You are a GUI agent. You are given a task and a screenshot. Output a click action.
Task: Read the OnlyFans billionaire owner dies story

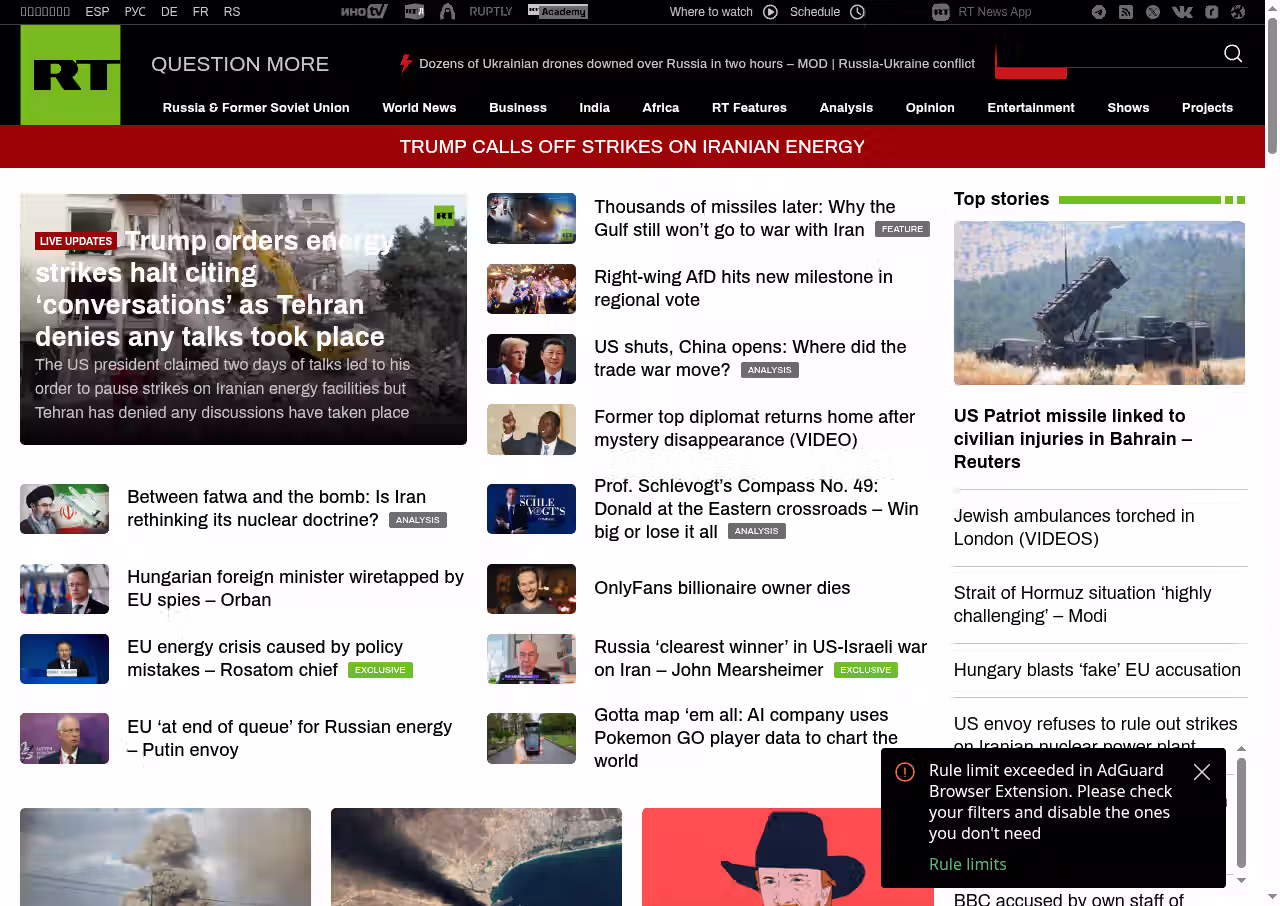(722, 588)
